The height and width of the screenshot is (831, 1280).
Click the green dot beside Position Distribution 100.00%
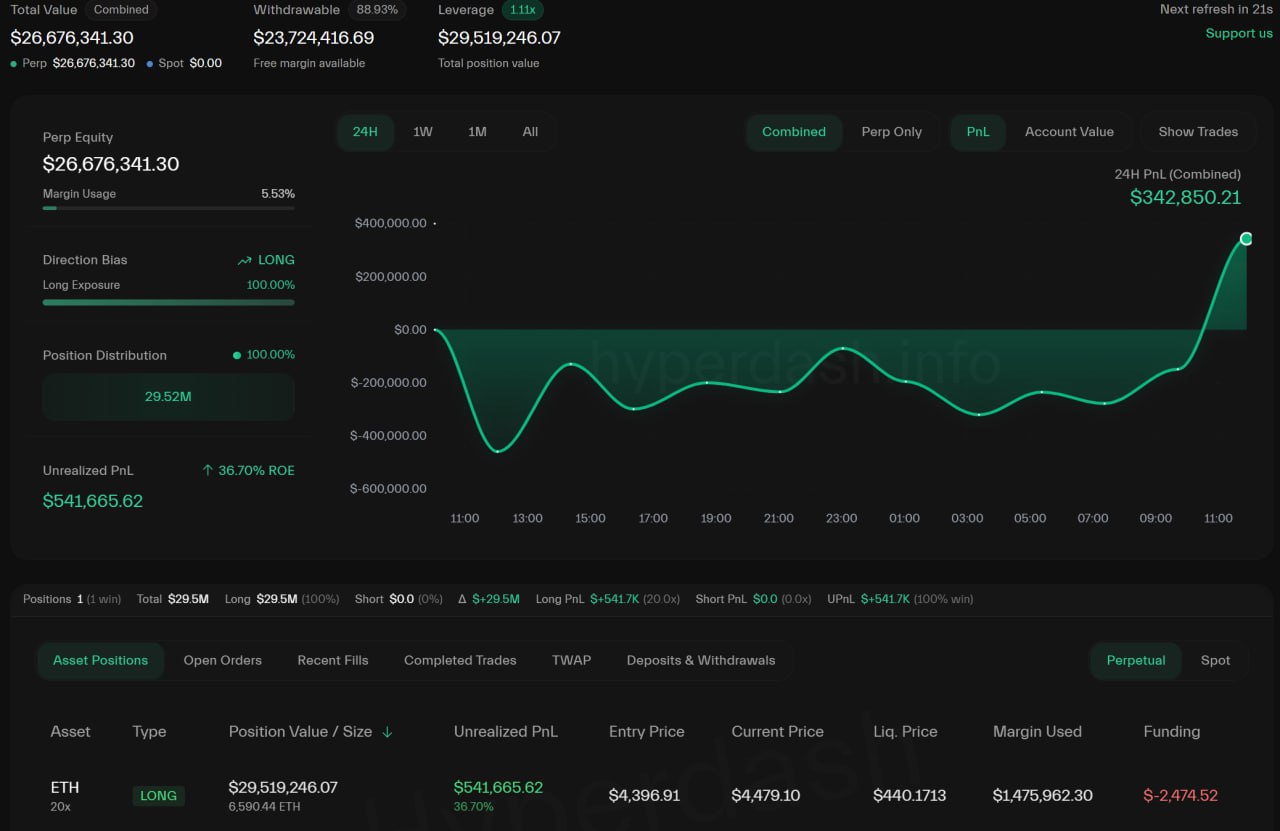click(237, 355)
